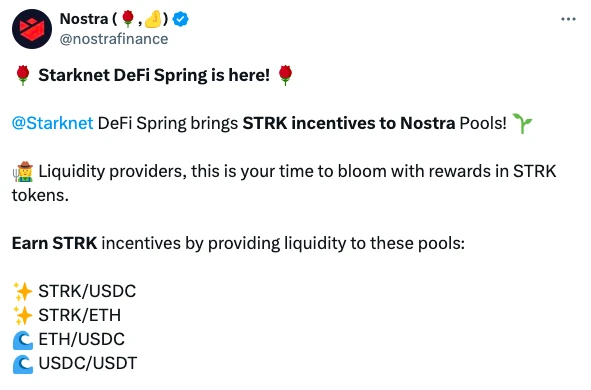Open the three-dots more options menu
The width and height of the screenshot is (591, 390).
pos(568,19)
